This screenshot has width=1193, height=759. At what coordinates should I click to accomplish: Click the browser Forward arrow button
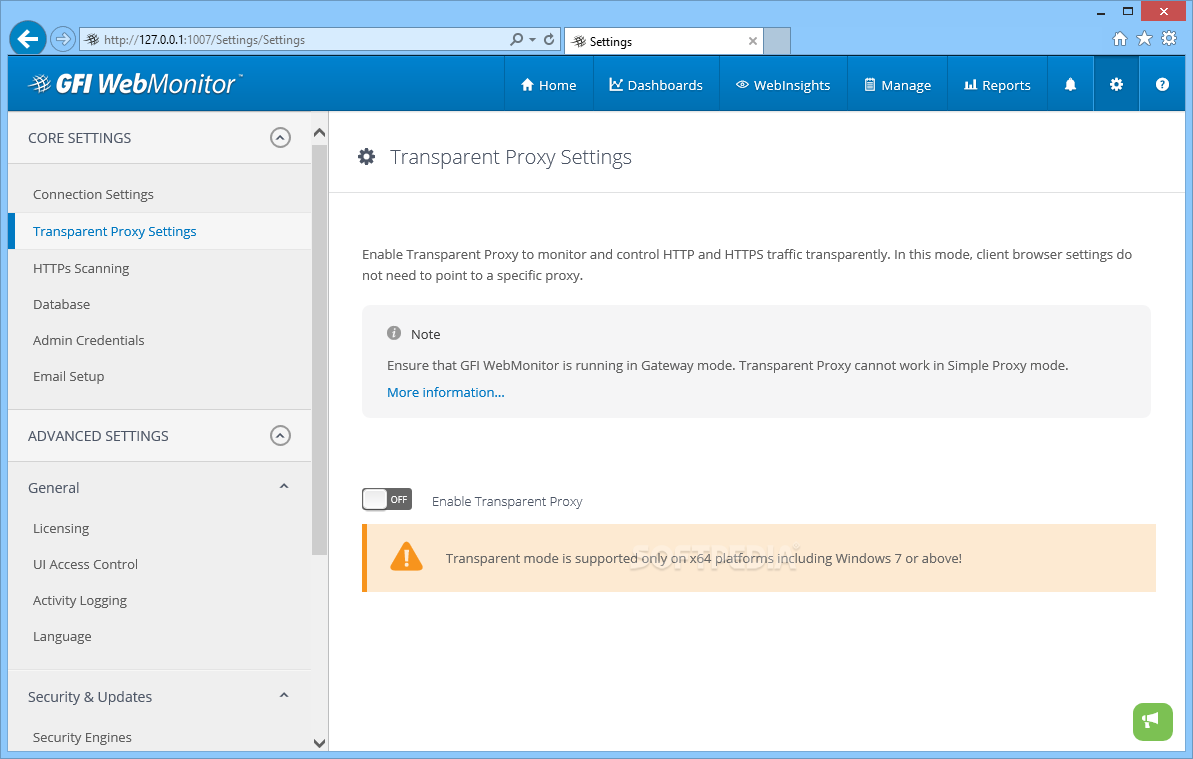[x=63, y=39]
